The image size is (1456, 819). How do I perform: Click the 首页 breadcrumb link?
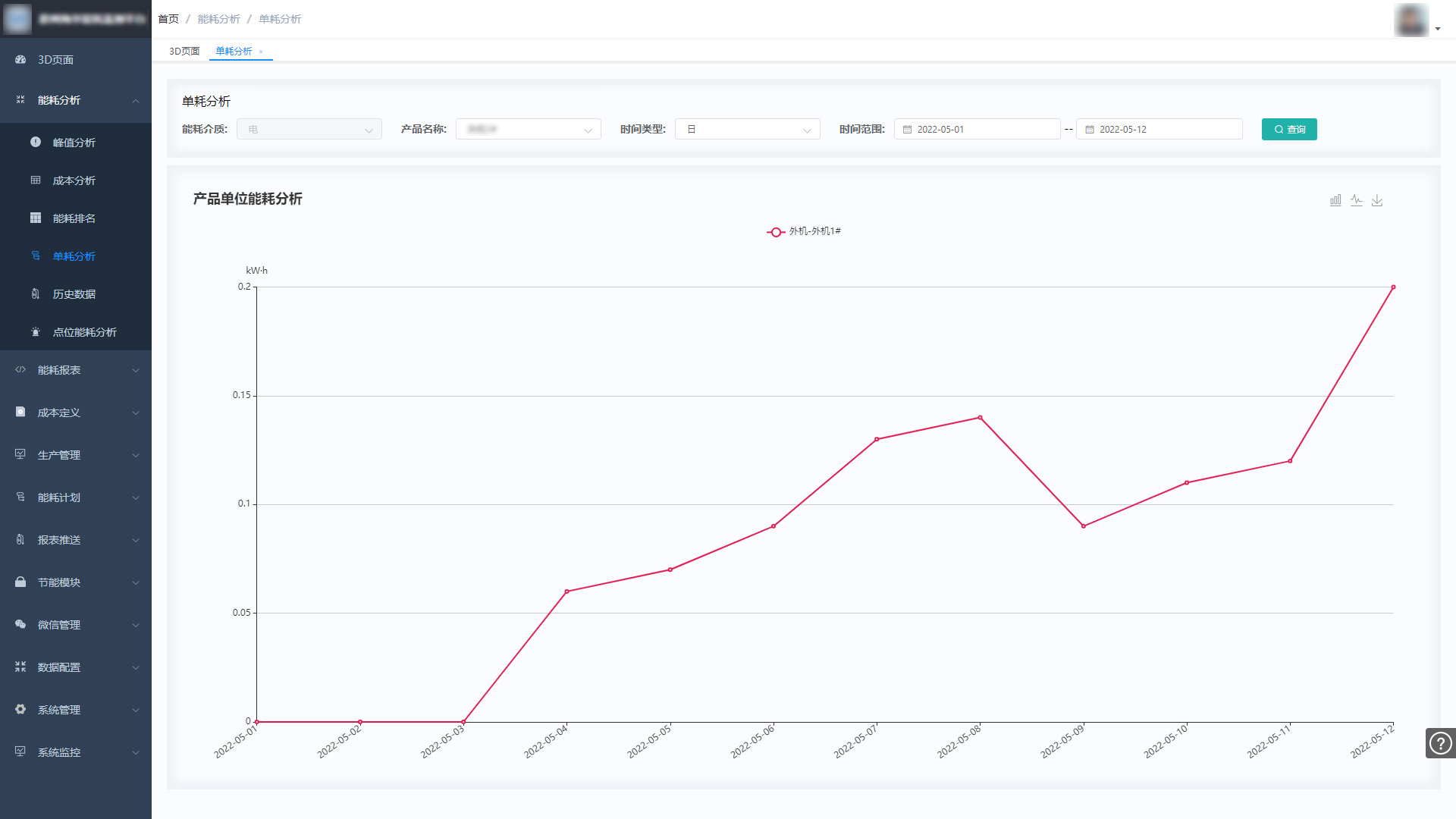pos(168,19)
